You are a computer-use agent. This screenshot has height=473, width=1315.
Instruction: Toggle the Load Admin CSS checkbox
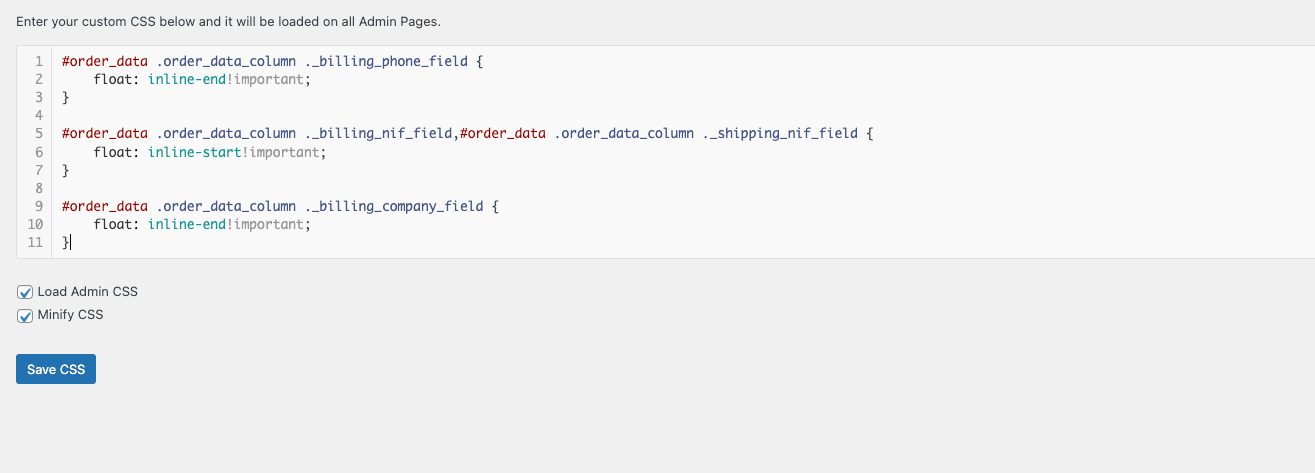tap(25, 292)
